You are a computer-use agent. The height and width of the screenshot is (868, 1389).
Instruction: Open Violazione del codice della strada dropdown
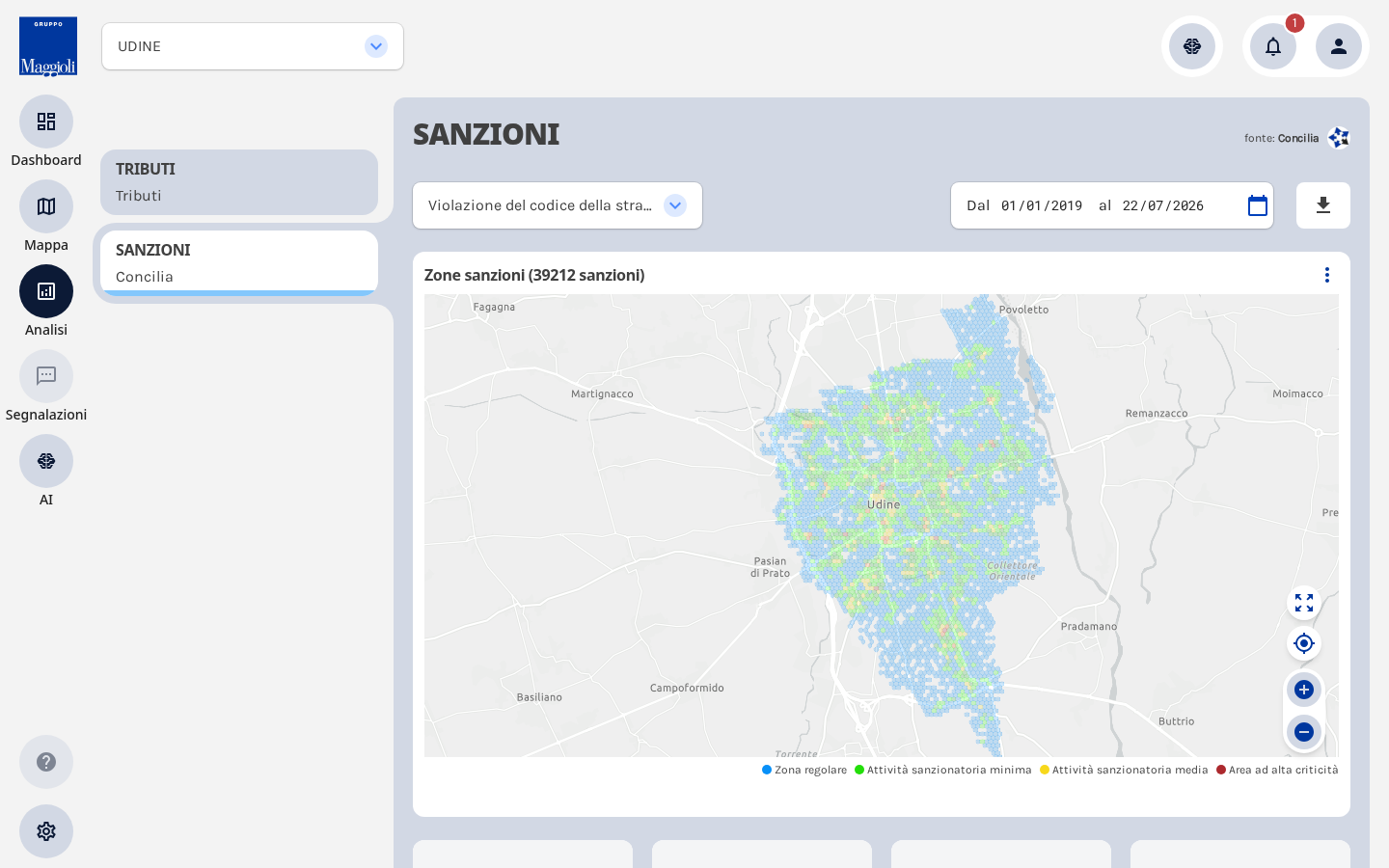(558, 205)
